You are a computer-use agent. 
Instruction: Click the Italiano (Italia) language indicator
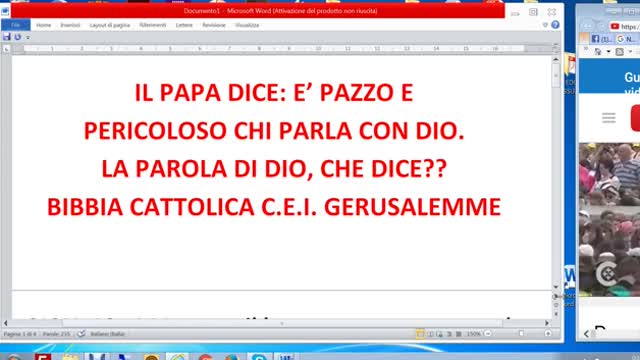coord(107,334)
